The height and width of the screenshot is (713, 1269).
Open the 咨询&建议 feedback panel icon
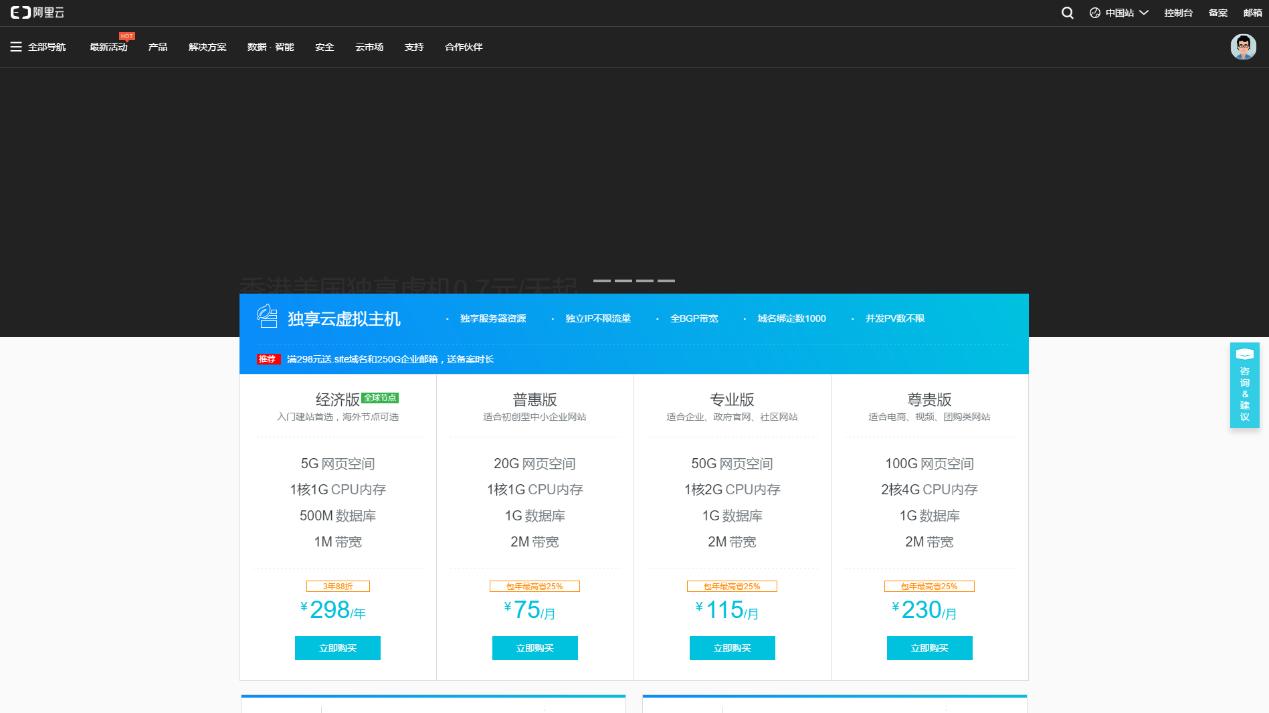point(1244,355)
